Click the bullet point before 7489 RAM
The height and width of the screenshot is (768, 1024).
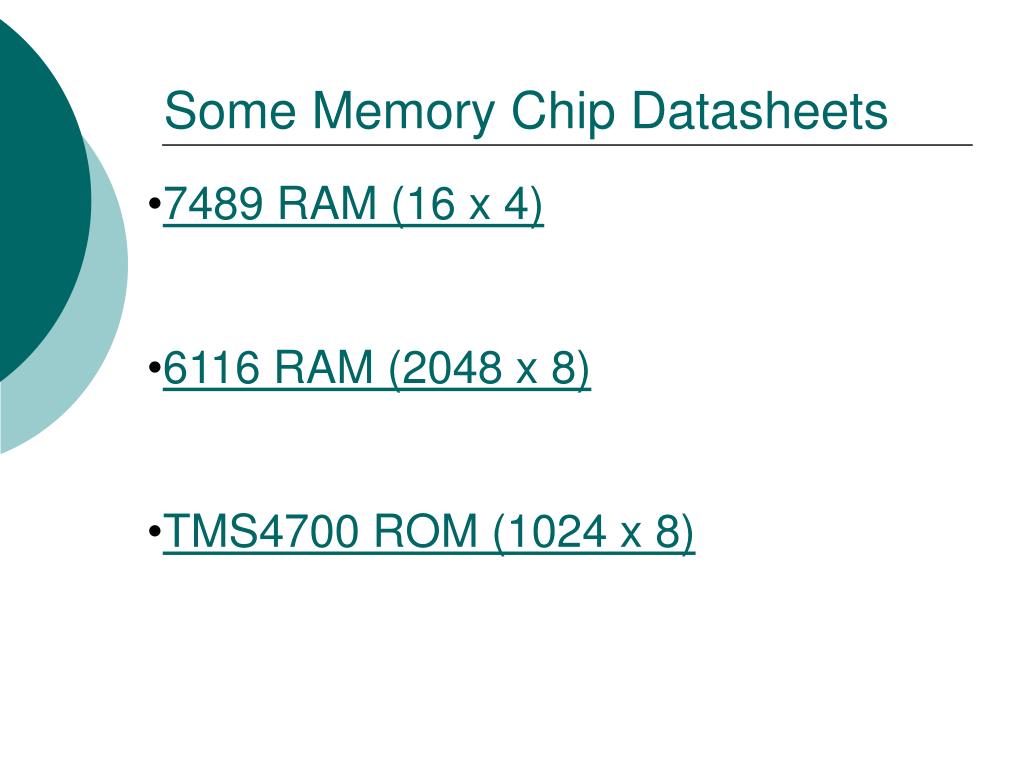(155, 204)
